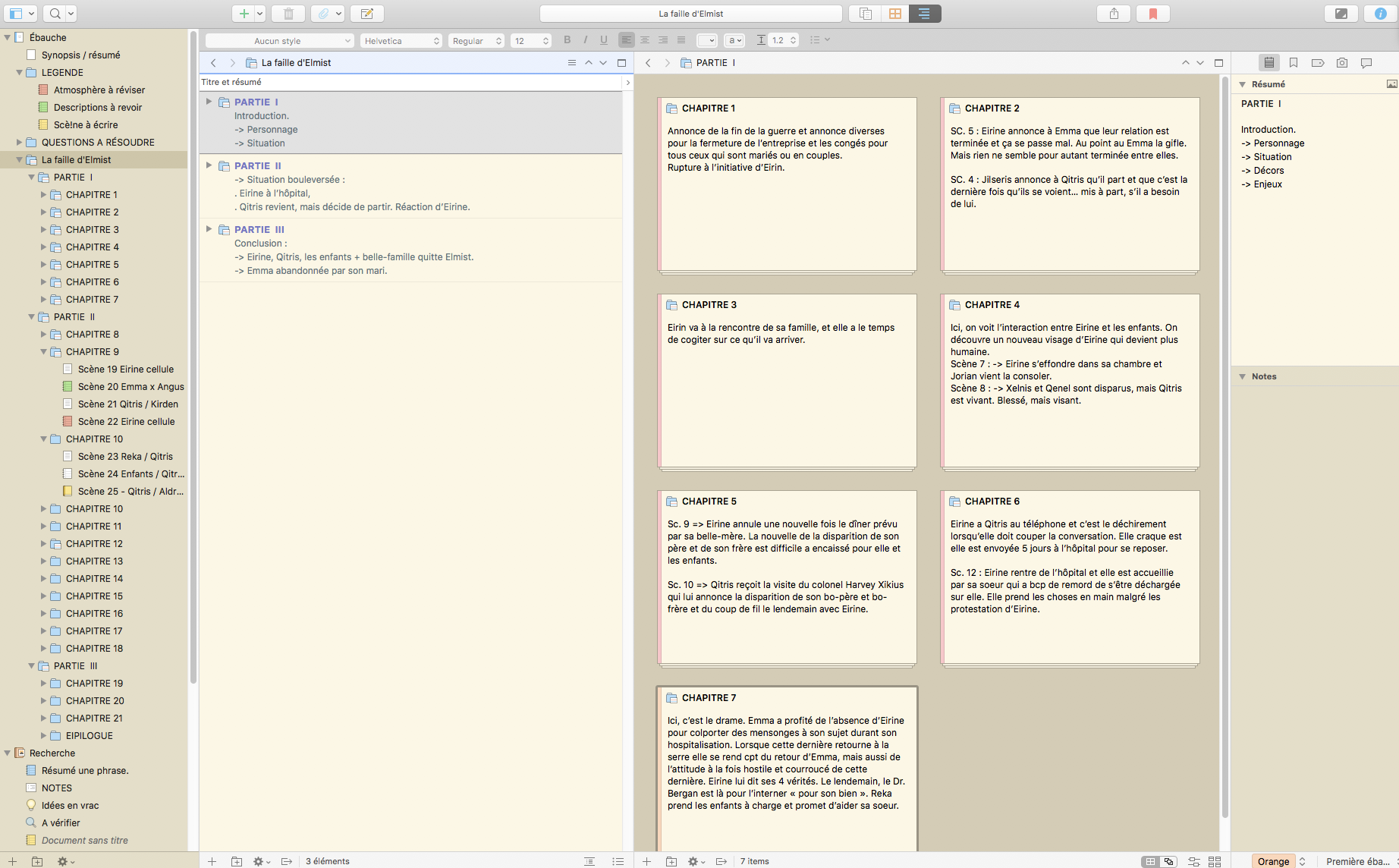Switch to Outline view mode
The height and width of the screenshot is (868, 1399).
tap(924, 14)
